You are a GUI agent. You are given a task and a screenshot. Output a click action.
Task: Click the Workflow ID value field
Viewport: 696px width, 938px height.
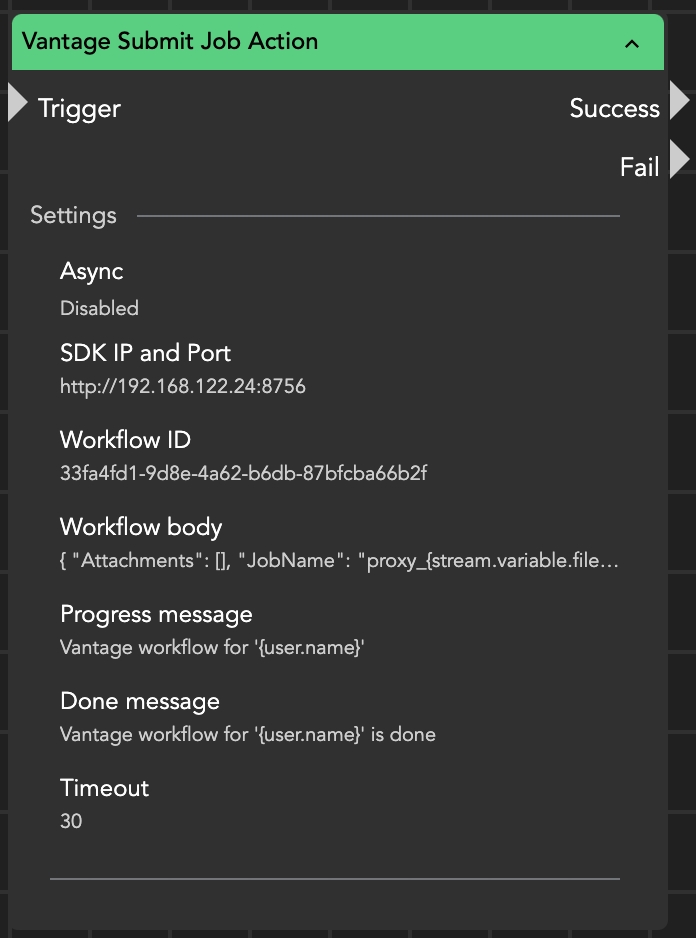click(x=243, y=473)
